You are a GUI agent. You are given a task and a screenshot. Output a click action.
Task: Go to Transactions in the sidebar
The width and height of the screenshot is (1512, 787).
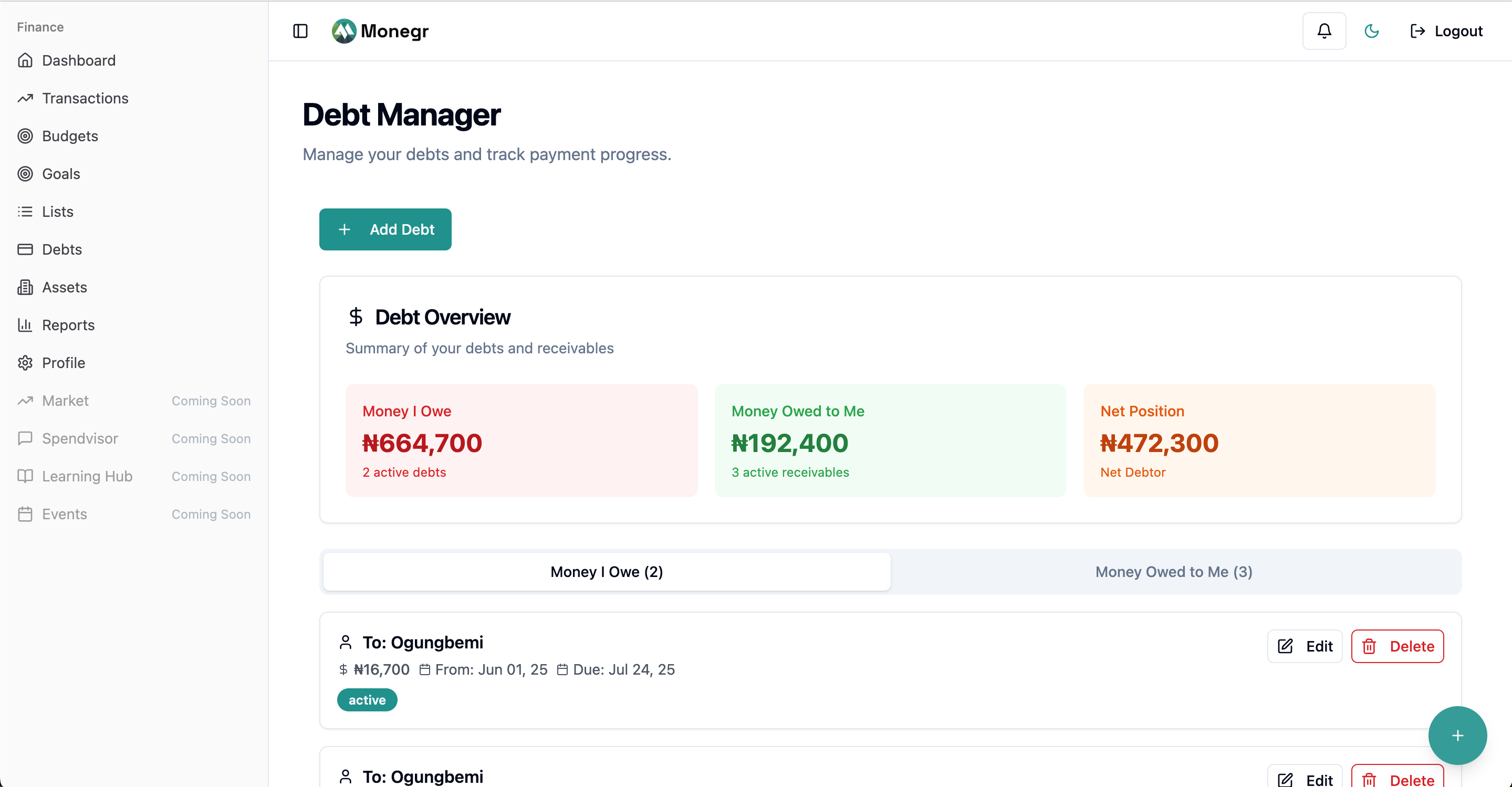[x=85, y=98]
